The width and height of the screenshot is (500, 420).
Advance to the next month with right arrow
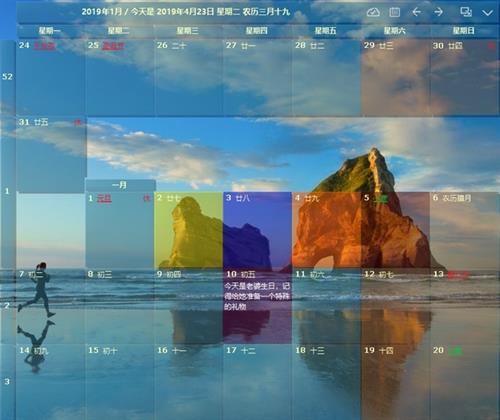click(439, 12)
